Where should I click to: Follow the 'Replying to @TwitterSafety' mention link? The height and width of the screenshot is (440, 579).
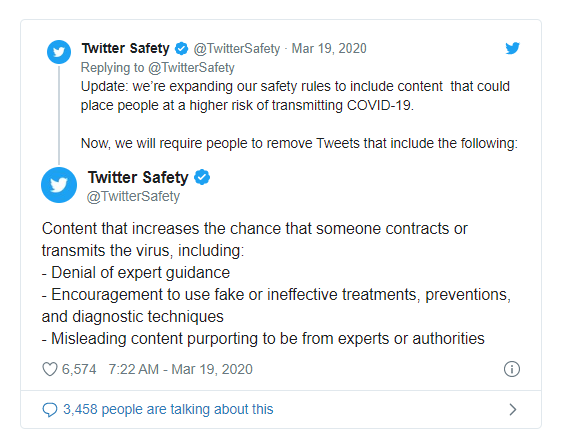191,68
